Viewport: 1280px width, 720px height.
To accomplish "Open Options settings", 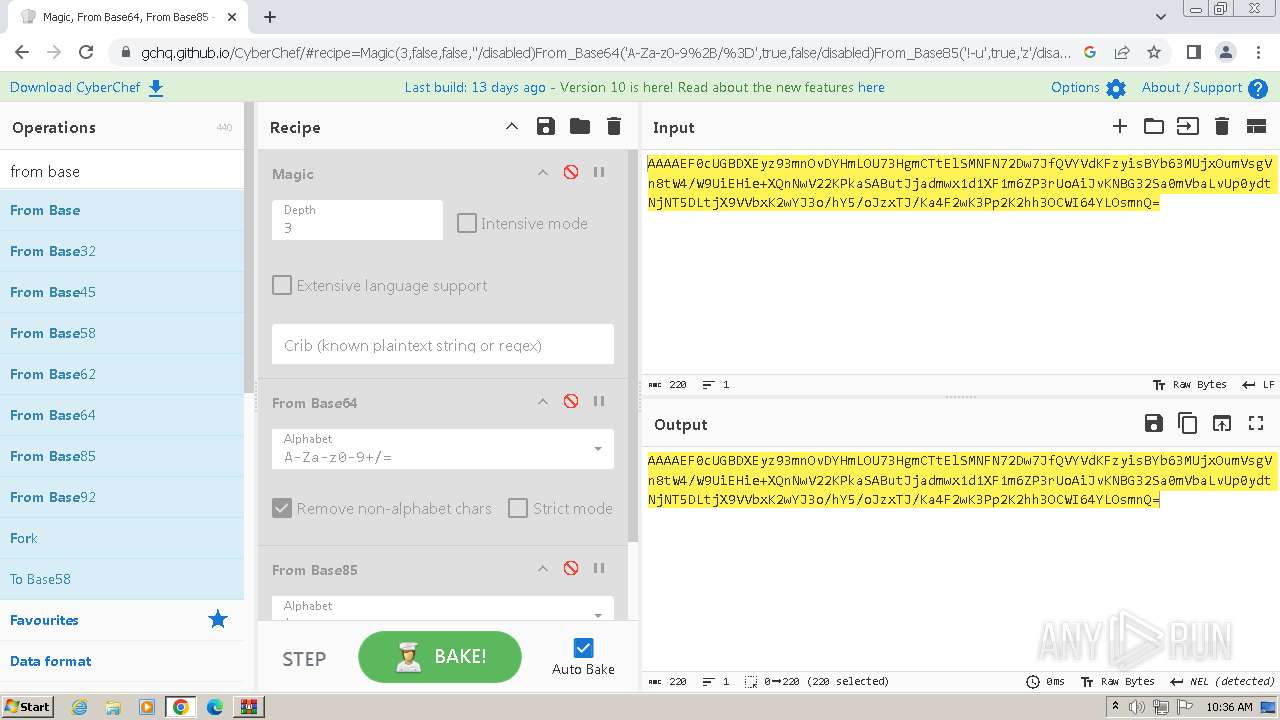I will tap(1088, 87).
